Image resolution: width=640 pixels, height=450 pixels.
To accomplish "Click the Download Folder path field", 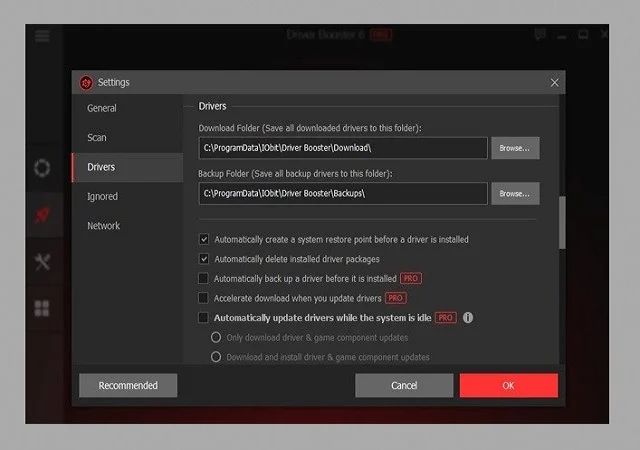I will tap(343, 148).
